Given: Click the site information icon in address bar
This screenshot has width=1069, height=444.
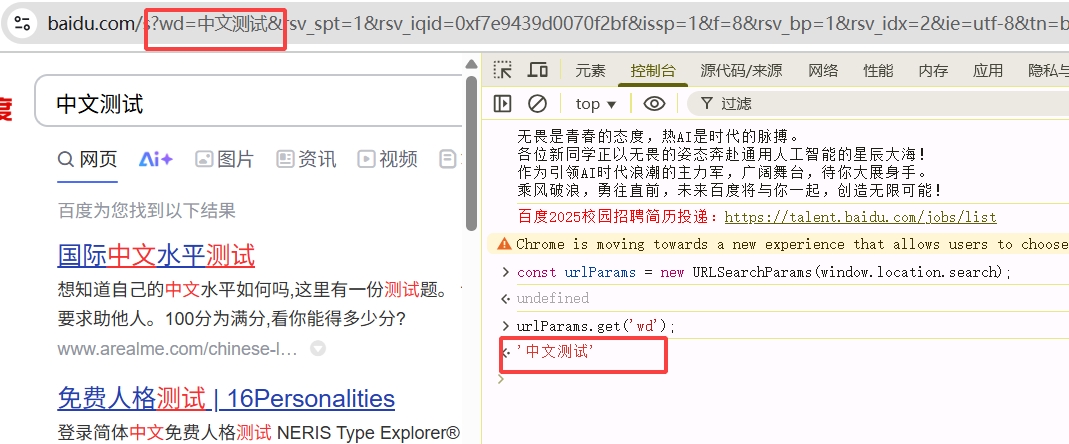Looking at the screenshot, I should pos(22,24).
